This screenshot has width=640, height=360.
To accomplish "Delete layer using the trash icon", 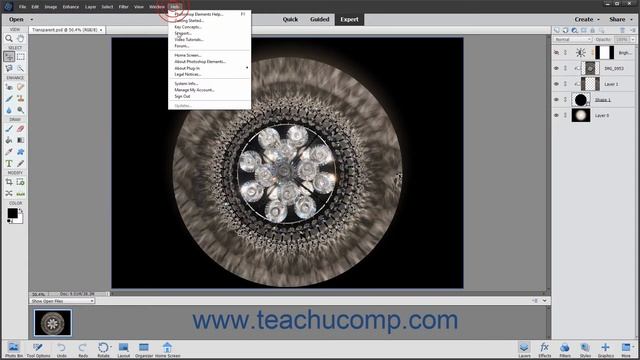I will (x=622, y=30).
